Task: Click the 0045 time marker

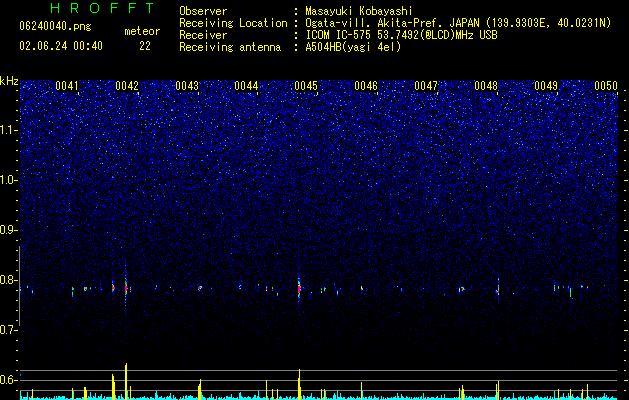Action: point(306,86)
